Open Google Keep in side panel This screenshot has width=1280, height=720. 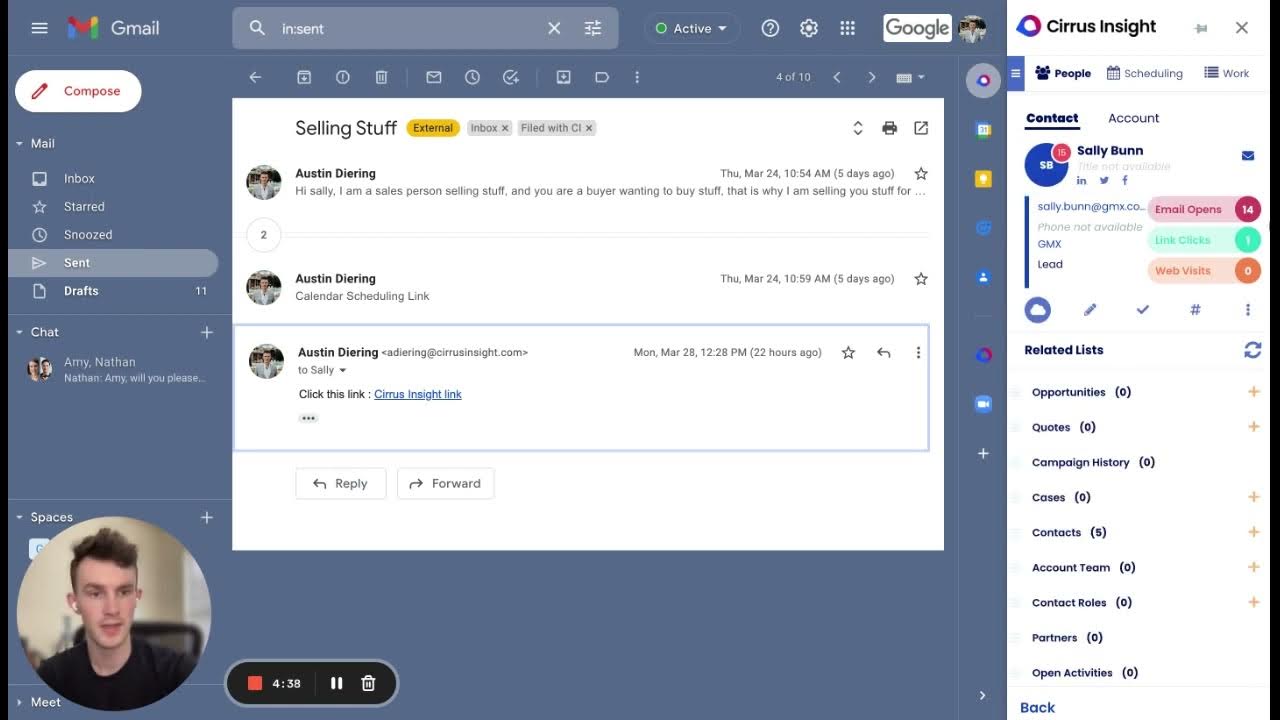click(983, 179)
